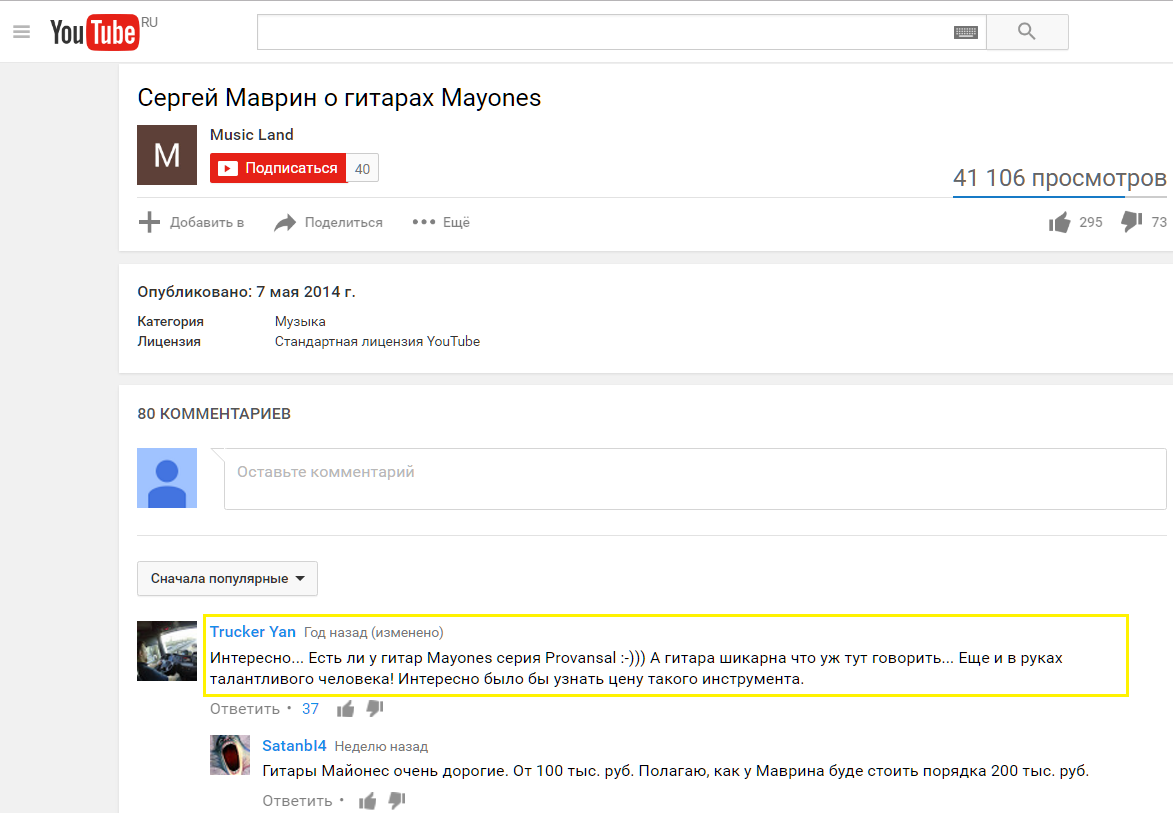Reply to Satanbl4's comment
Image resolution: width=1173 pixels, height=813 pixels.
[x=297, y=801]
